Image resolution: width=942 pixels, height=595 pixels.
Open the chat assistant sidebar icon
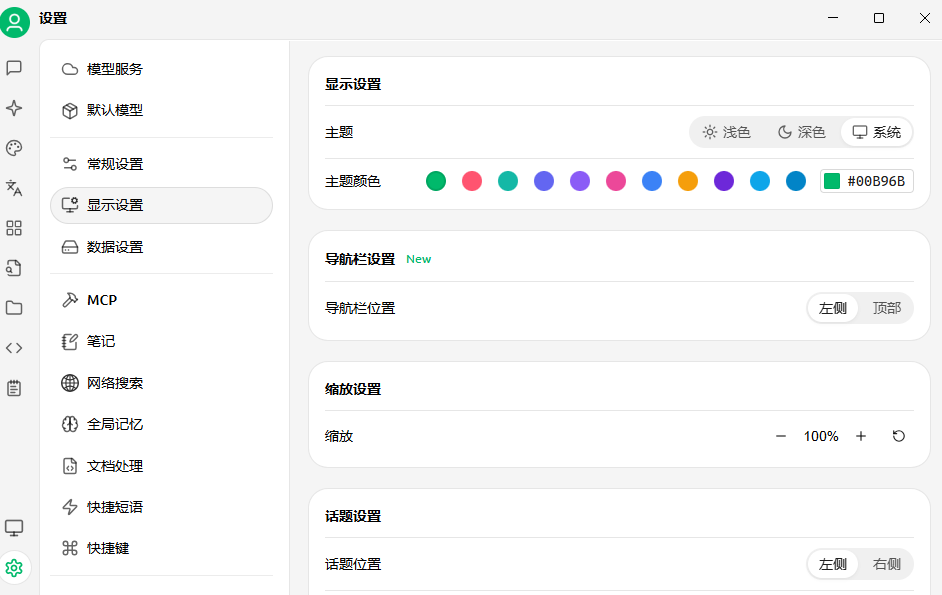[x=14, y=68]
